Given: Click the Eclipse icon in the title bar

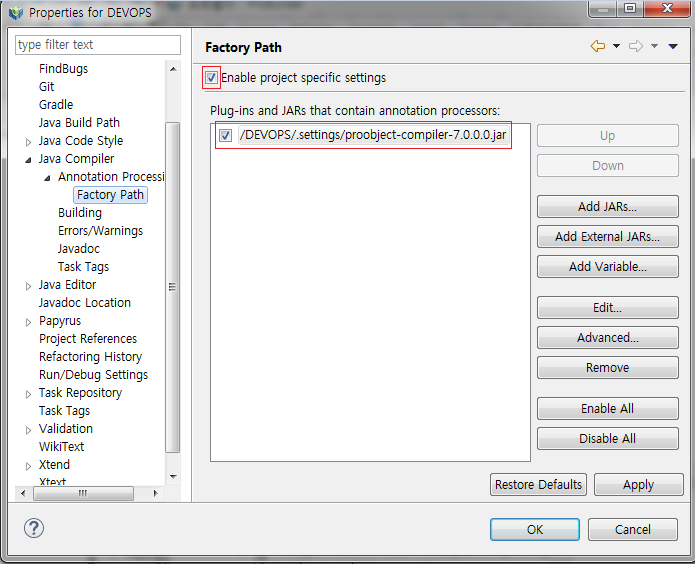Looking at the screenshot, I should (16, 12).
